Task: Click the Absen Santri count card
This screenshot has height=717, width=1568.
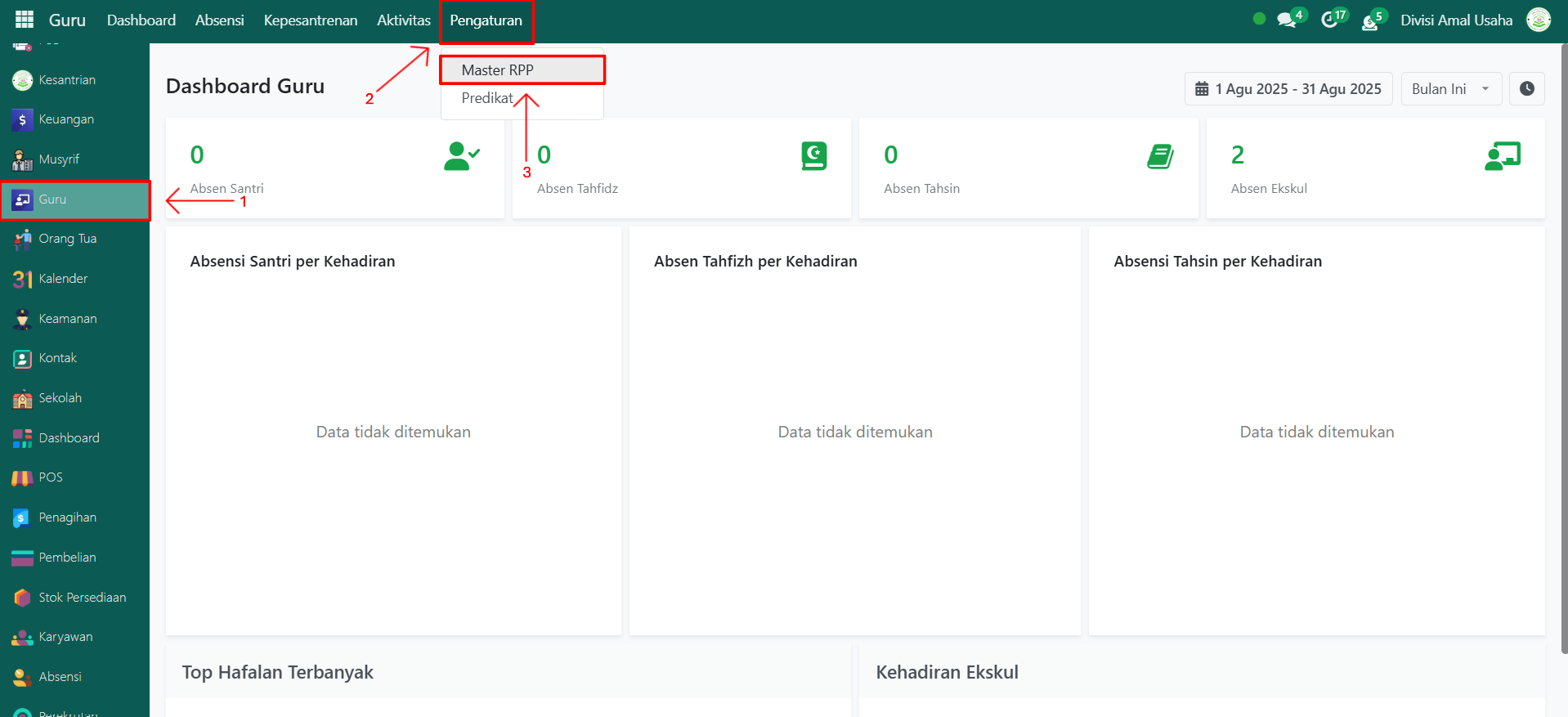Action: pyautogui.click(x=334, y=168)
